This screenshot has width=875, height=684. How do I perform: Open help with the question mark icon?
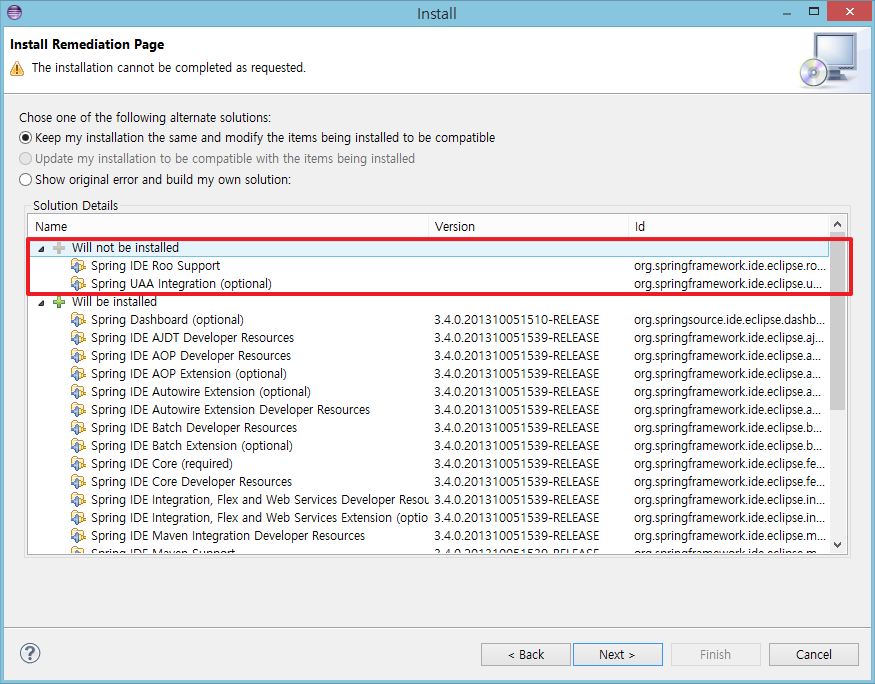pyautogui.click(x=30, y=653)
